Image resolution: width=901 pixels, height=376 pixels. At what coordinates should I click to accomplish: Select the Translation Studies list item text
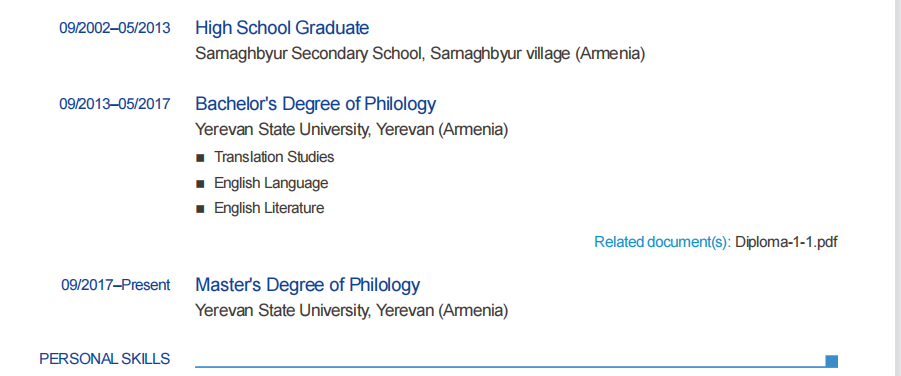click(274, 157)
